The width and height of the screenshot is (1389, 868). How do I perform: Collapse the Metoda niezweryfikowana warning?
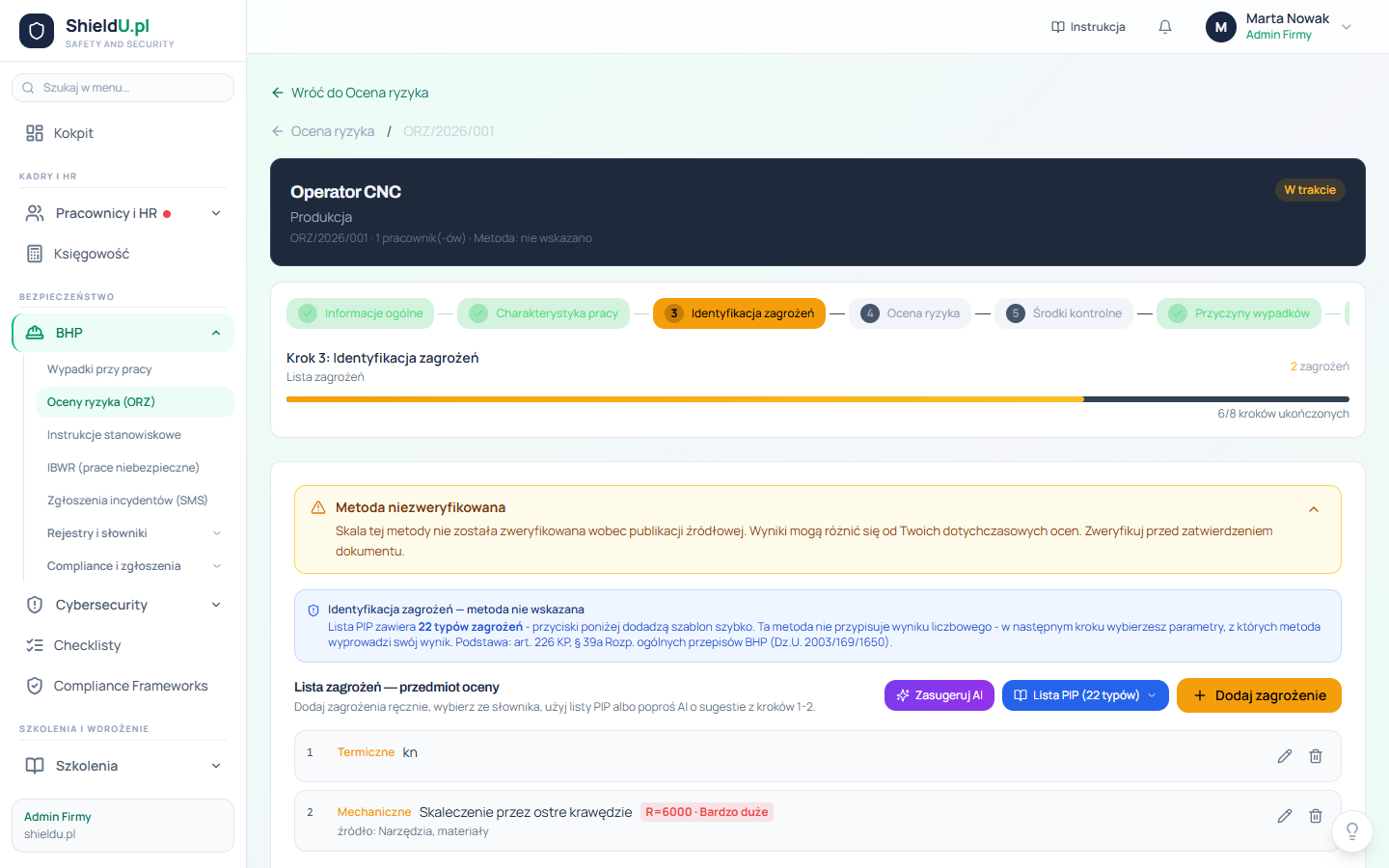(1314, 509)
